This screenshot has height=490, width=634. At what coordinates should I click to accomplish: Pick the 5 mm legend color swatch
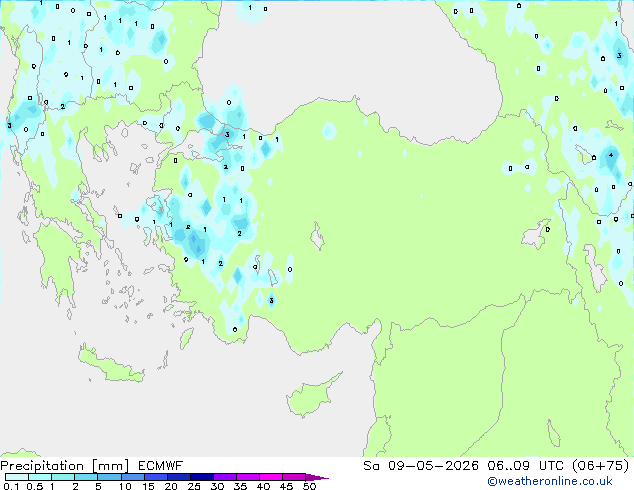(x=110, y=477)
